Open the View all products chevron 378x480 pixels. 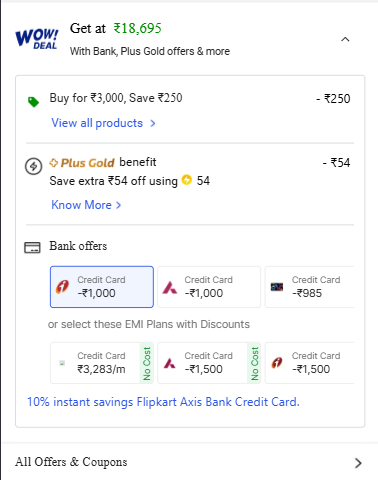tap(153, 123)
